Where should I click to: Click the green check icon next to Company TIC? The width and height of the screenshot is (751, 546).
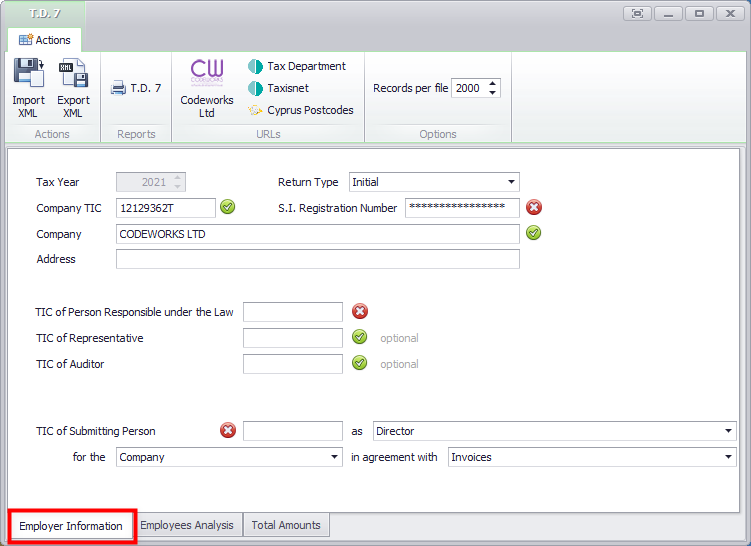[x=228, y=207]
